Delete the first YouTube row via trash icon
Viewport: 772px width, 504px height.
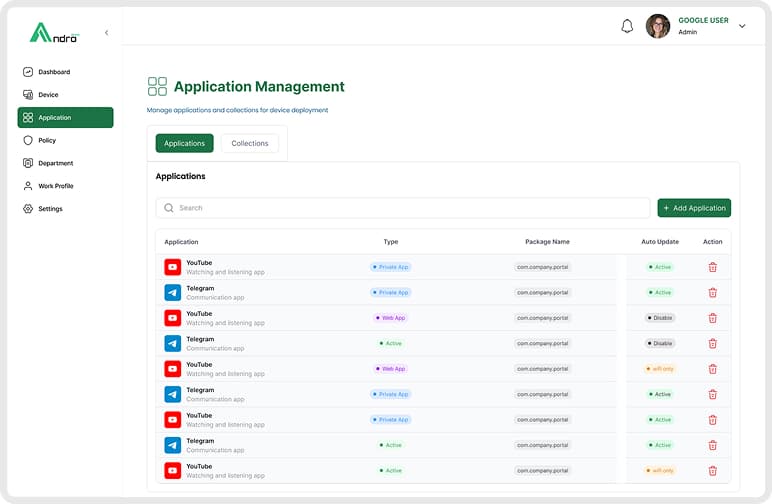[x=713, y=267]
